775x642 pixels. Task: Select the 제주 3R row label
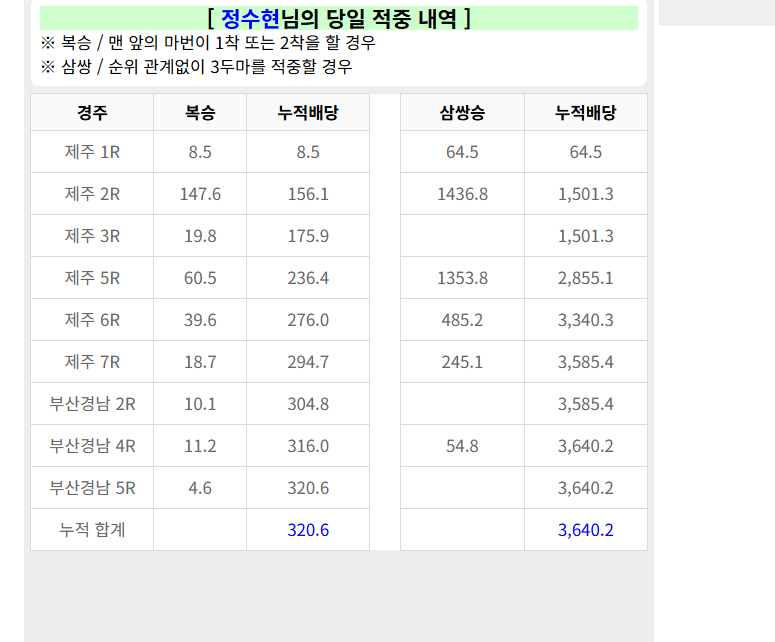[92, 236]
